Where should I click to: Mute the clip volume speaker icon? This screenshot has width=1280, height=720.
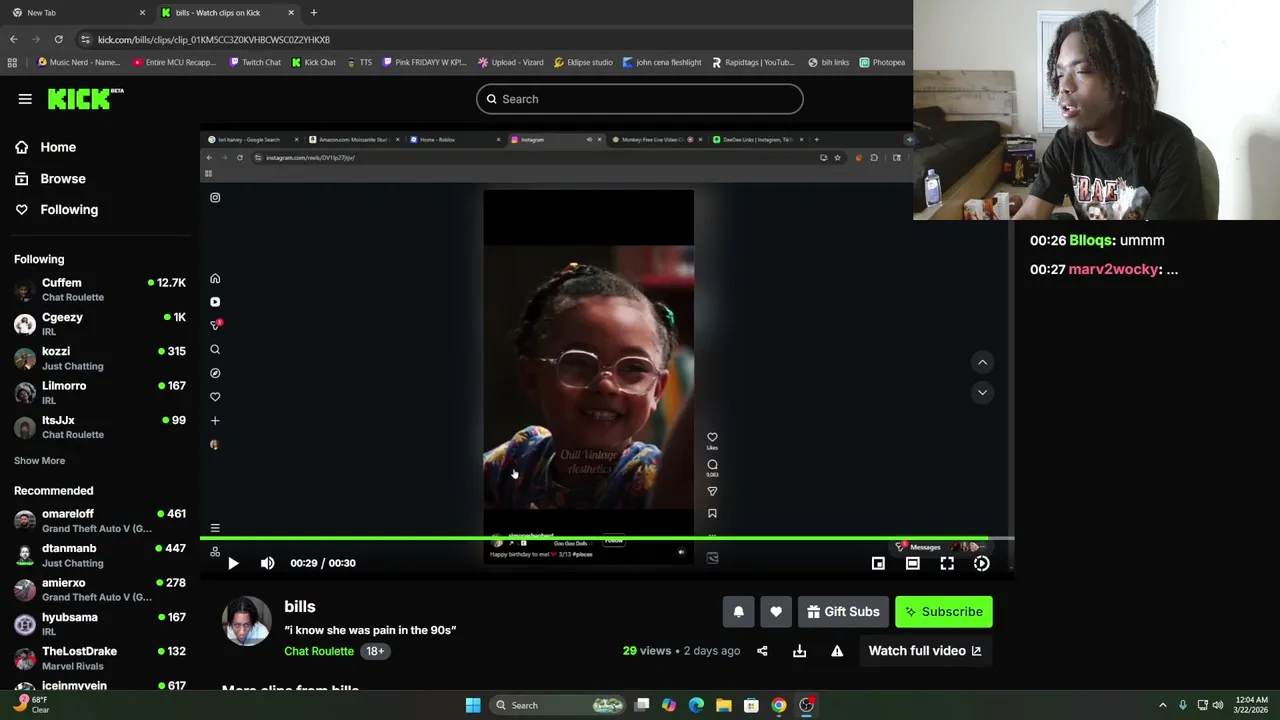267,563
